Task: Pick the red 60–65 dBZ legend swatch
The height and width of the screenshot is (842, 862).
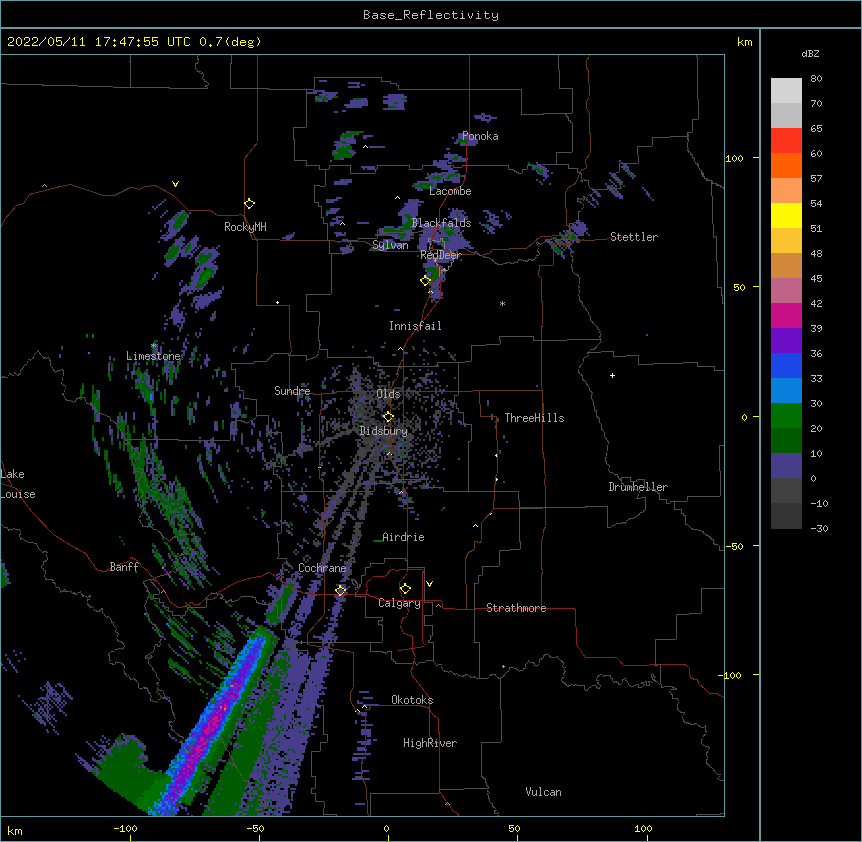Action: pos(786,140)
